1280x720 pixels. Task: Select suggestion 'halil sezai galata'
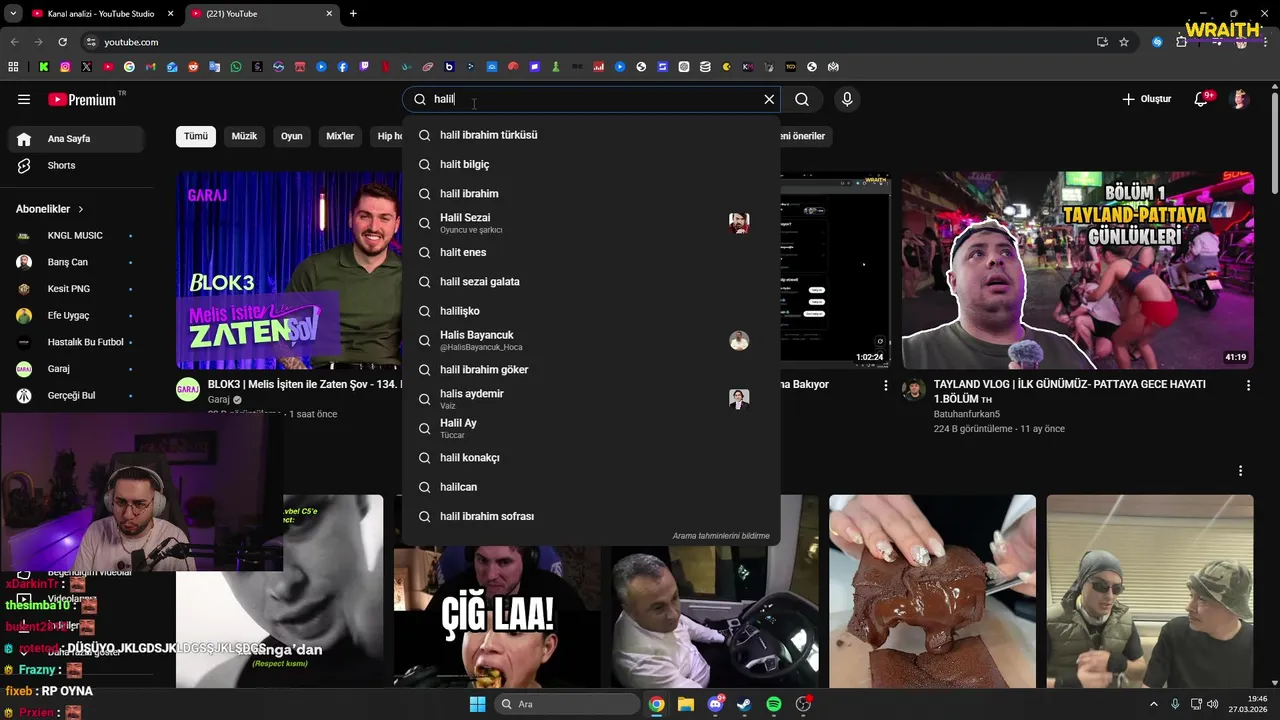591,281
